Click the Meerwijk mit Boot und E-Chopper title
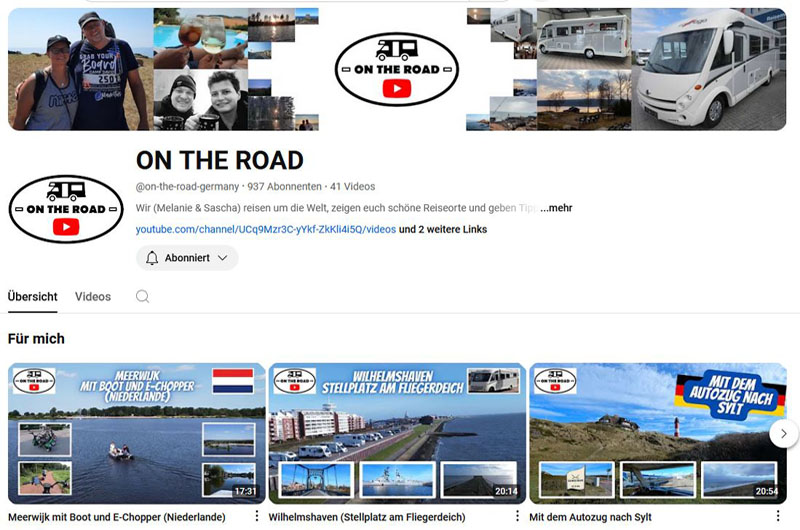The height and width of the screenshot is (530, 800). (117, 517)
